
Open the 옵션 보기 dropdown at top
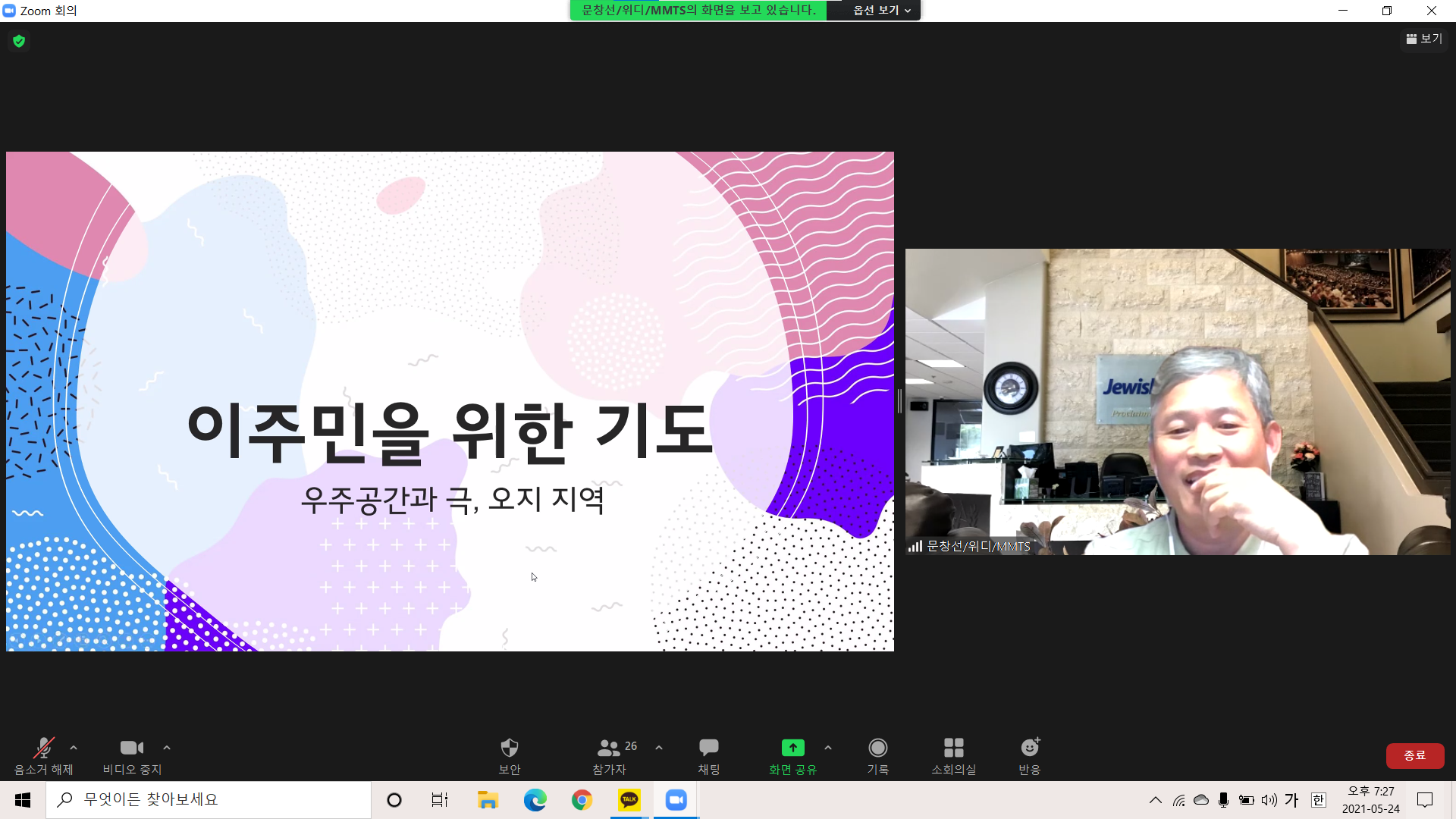[x=881, y=10]
